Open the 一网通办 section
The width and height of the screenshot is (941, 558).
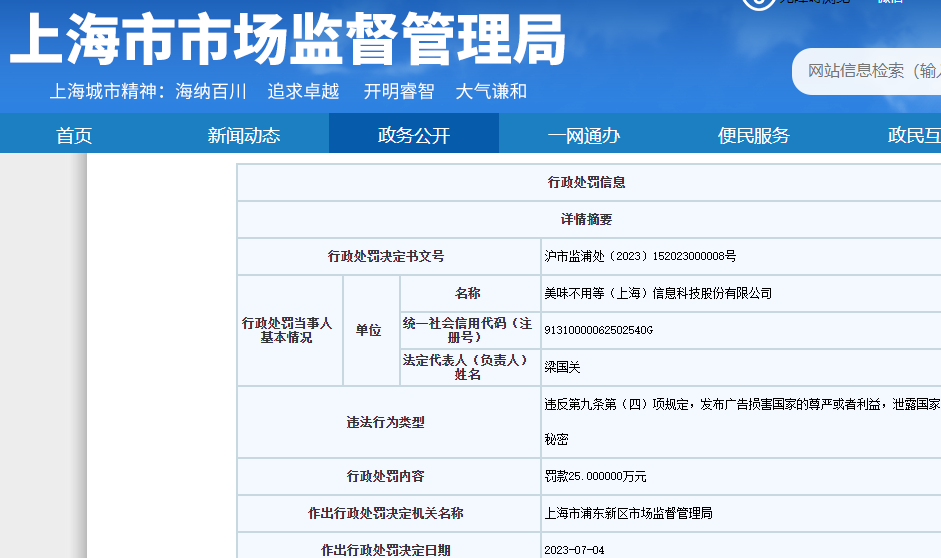(584, 135)
